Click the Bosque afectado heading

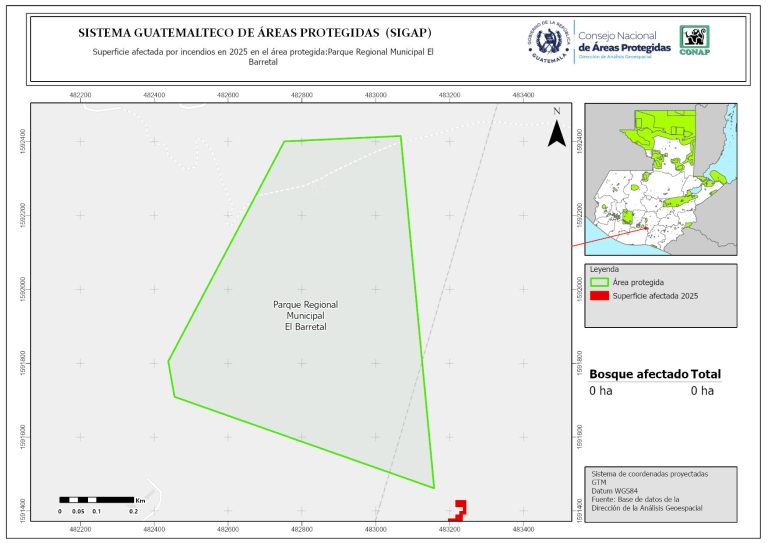pyautogui.click(x=638, y=374)
